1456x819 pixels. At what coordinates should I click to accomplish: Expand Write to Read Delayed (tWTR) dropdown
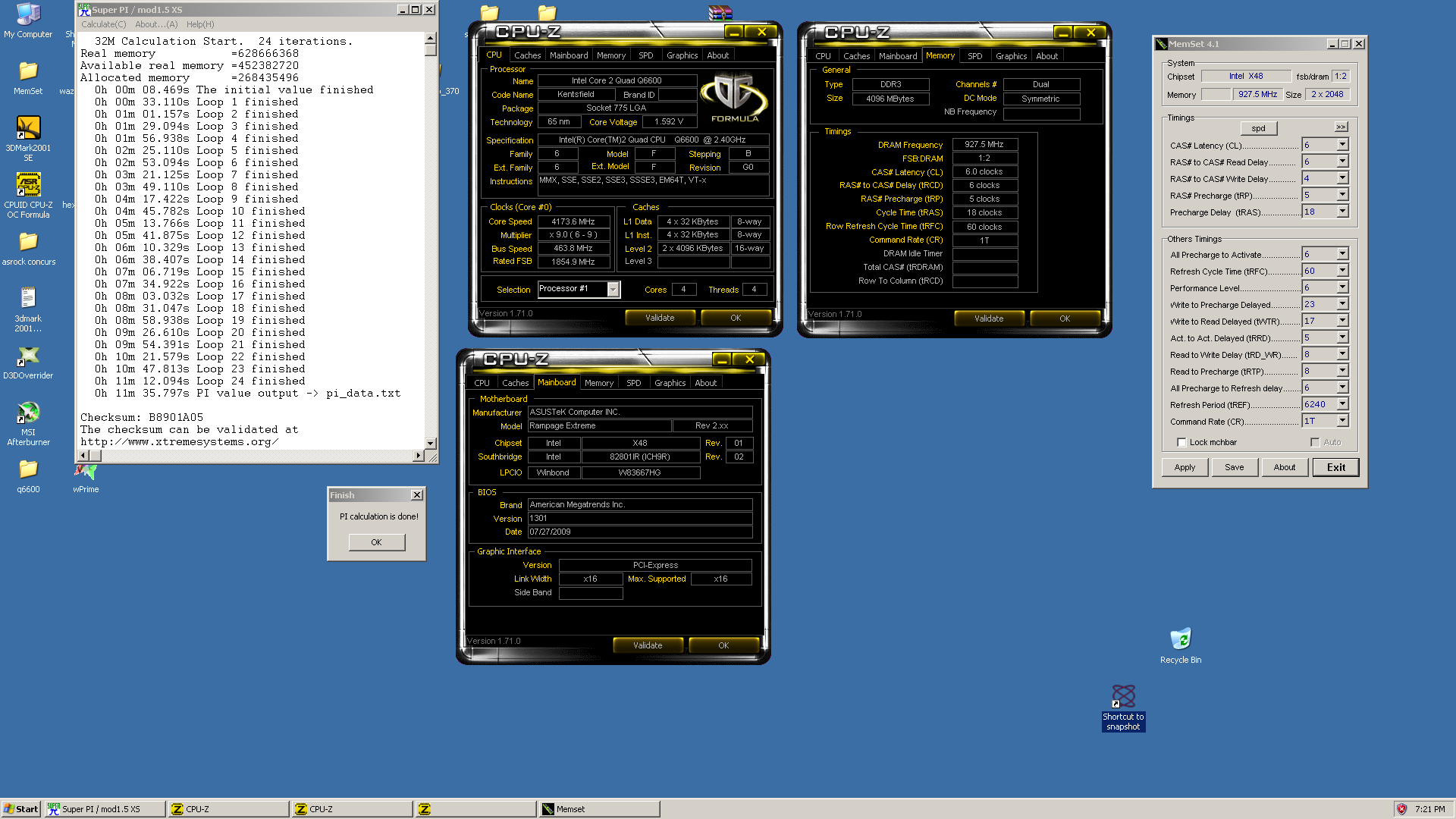click(x=1342, y=321)
